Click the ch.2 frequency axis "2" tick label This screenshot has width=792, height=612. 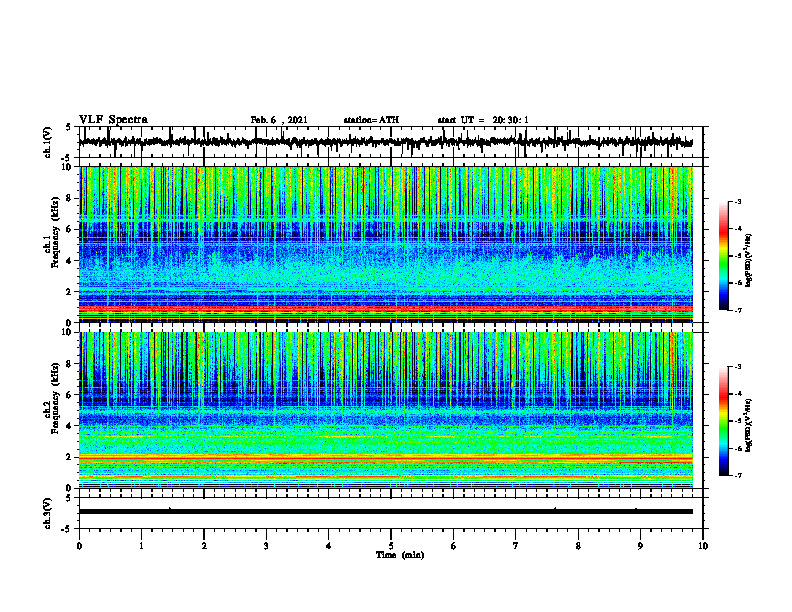(70, 457)
